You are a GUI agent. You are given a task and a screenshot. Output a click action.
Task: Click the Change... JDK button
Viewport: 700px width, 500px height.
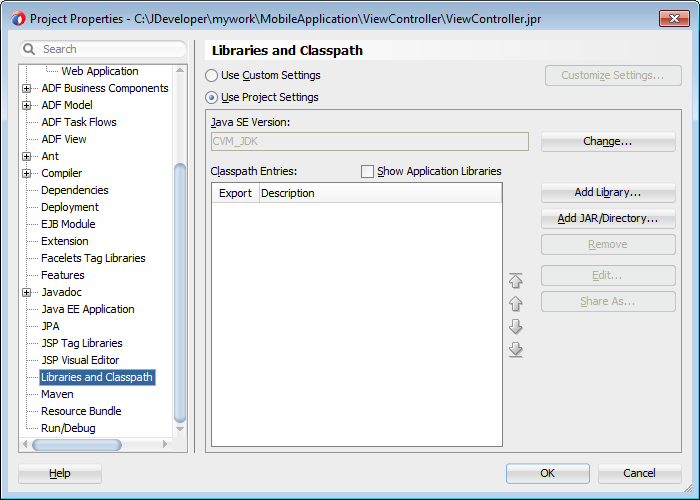click(608, 142)
